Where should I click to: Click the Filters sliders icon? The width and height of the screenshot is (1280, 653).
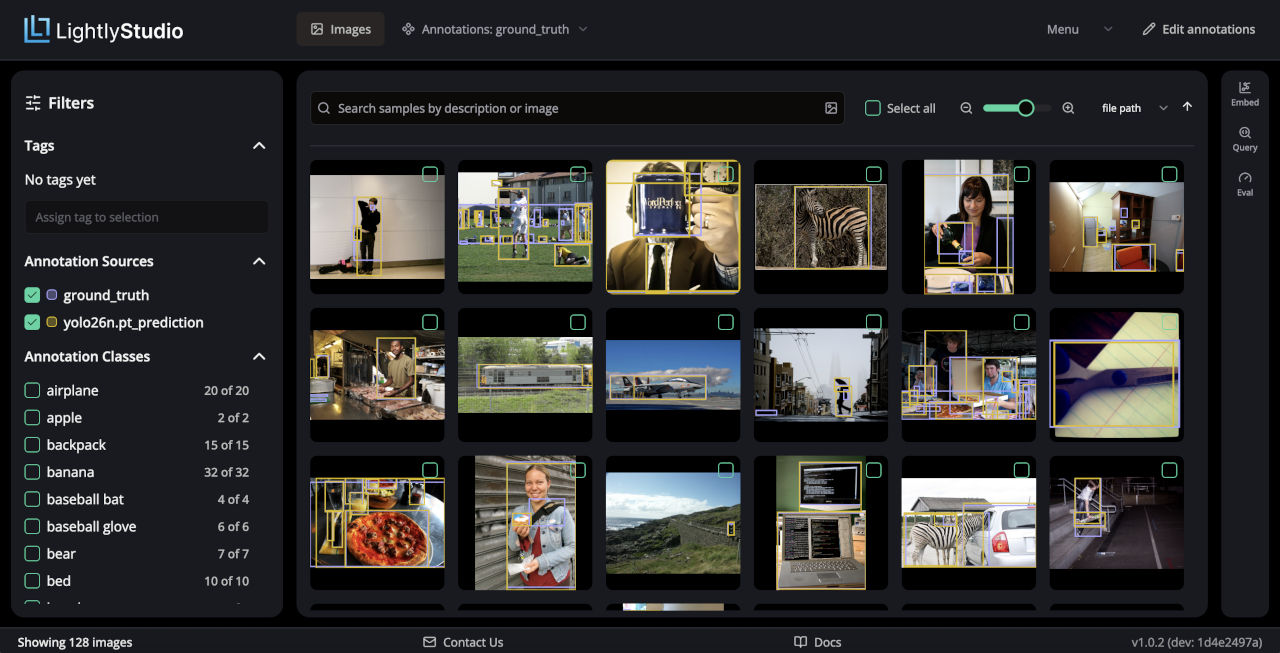click(x=33, y=102)
